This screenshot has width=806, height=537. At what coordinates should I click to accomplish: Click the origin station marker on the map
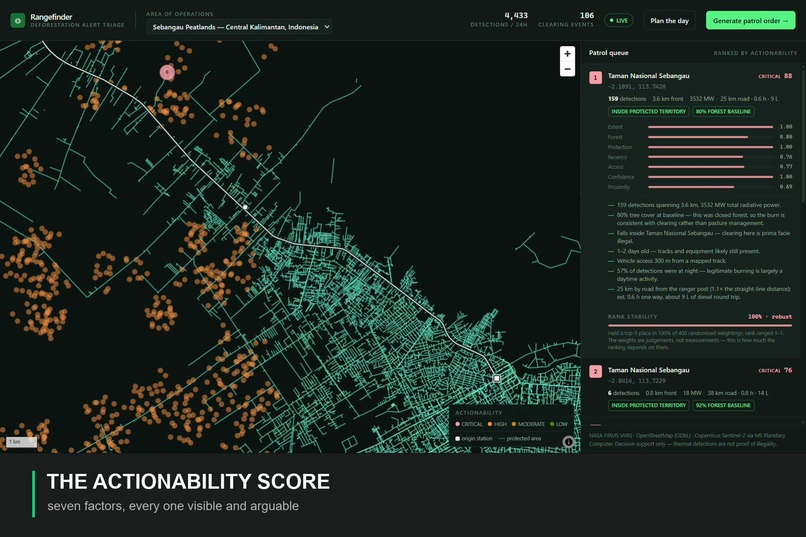coord(497,378)
